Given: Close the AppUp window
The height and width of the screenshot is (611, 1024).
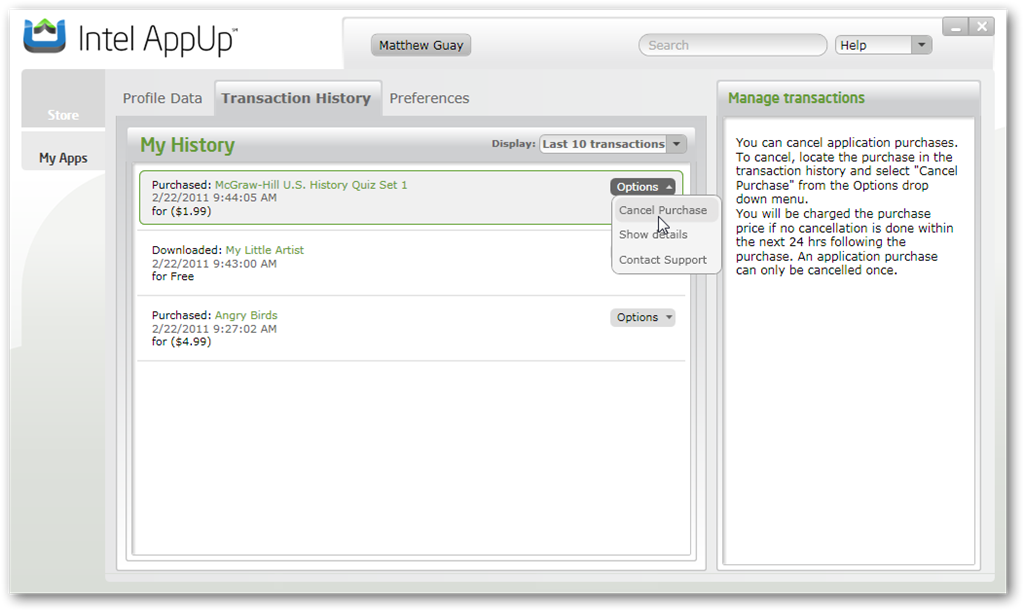Looking at the screenshot, I should (982, 27).
